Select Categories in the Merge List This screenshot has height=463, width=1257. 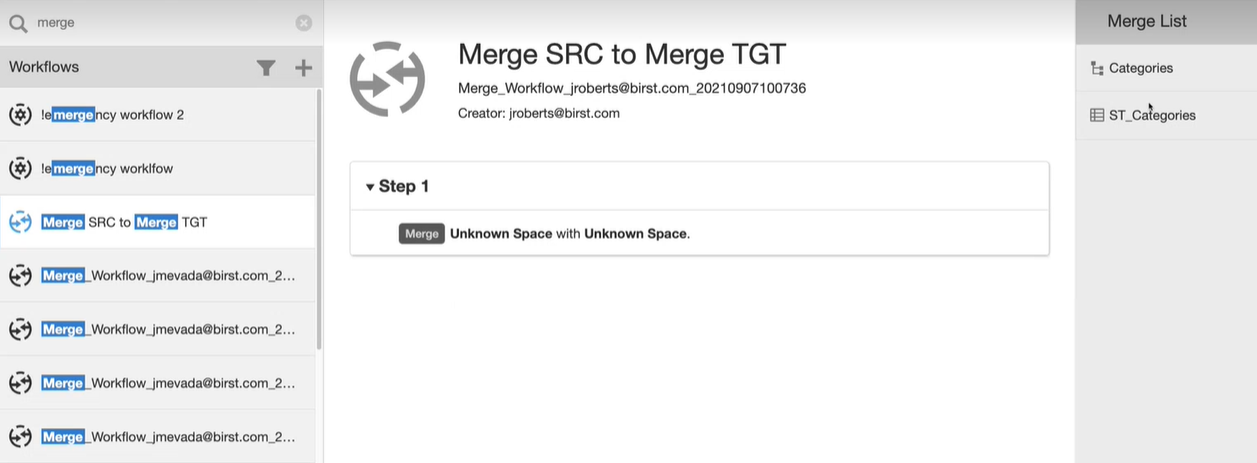[1141, 69]
